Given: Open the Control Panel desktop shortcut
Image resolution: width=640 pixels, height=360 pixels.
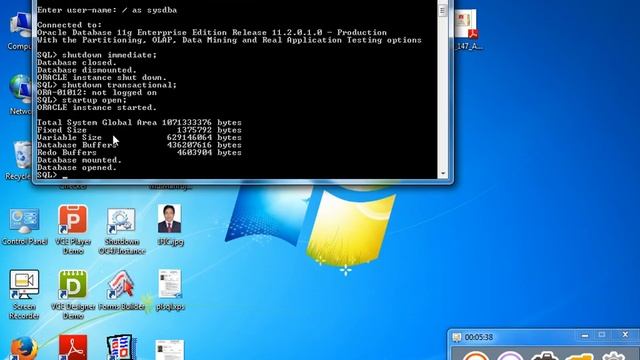Looking at the screenshot, I should point(24,225).
